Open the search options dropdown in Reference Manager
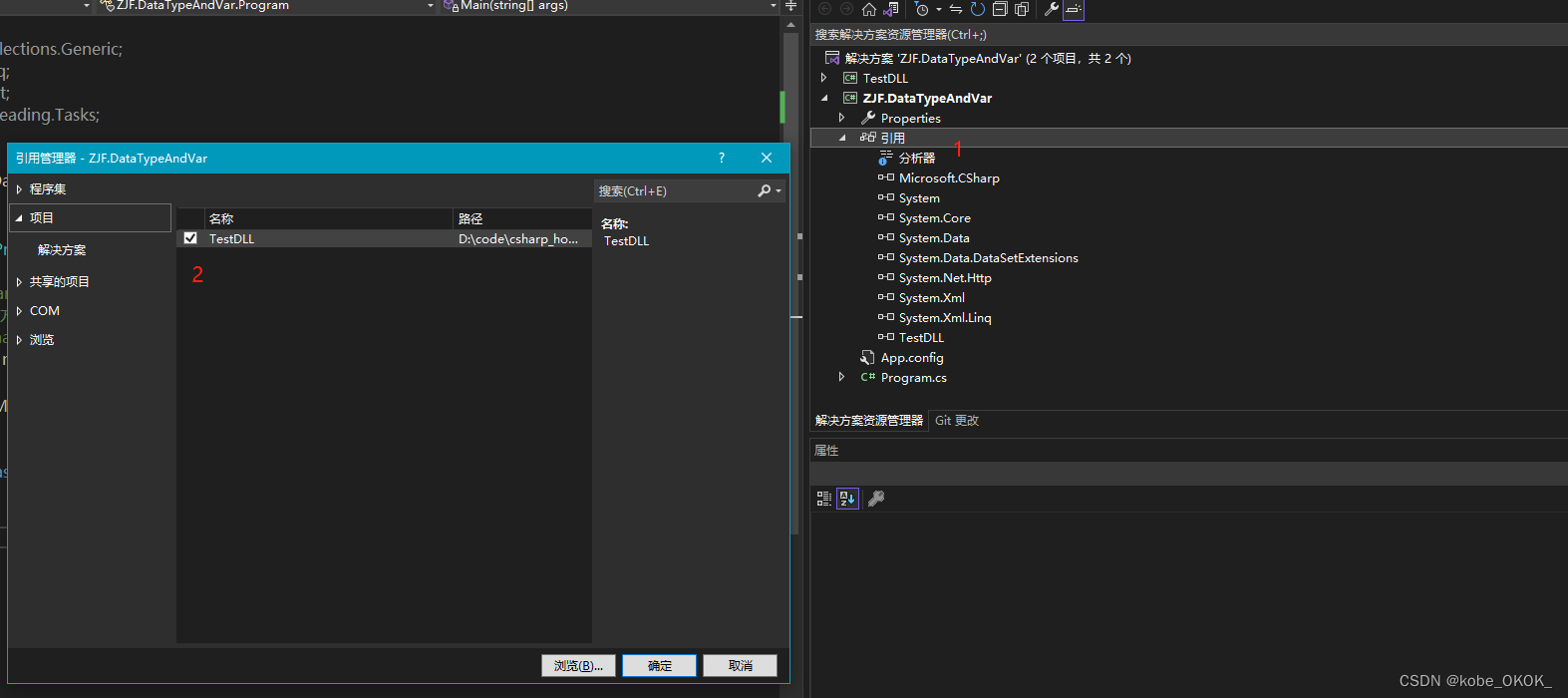The image size is (1568, 698). pos(779,190)
